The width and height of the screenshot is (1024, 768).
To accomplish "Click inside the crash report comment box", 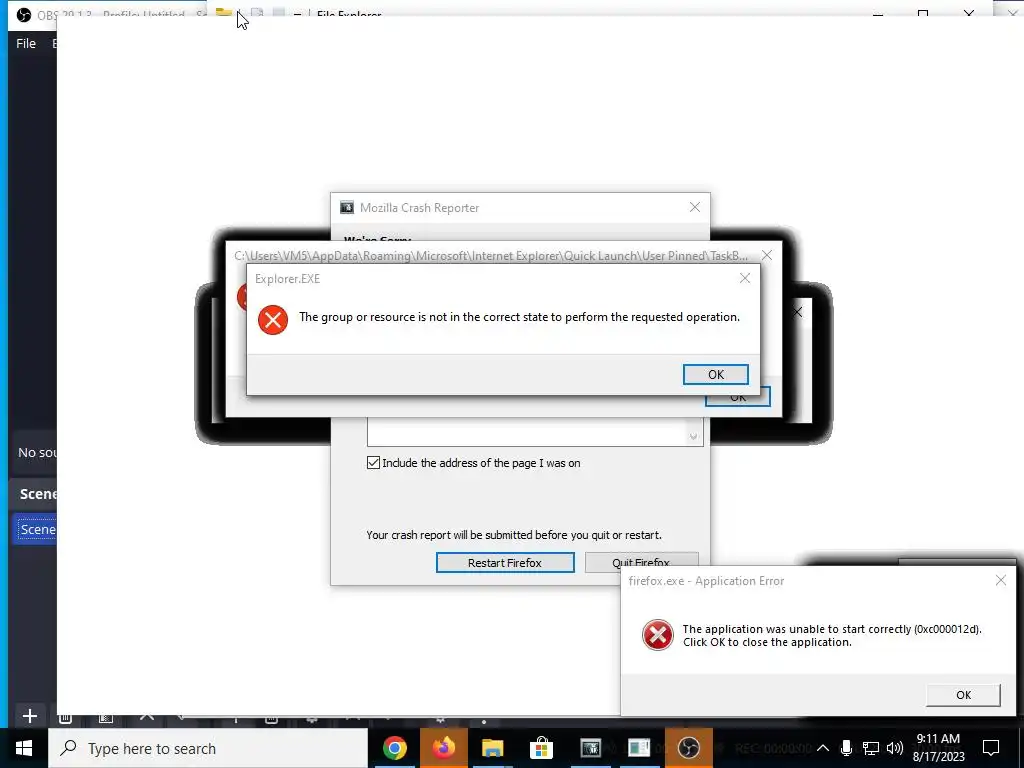I will [x=529, y=434].
